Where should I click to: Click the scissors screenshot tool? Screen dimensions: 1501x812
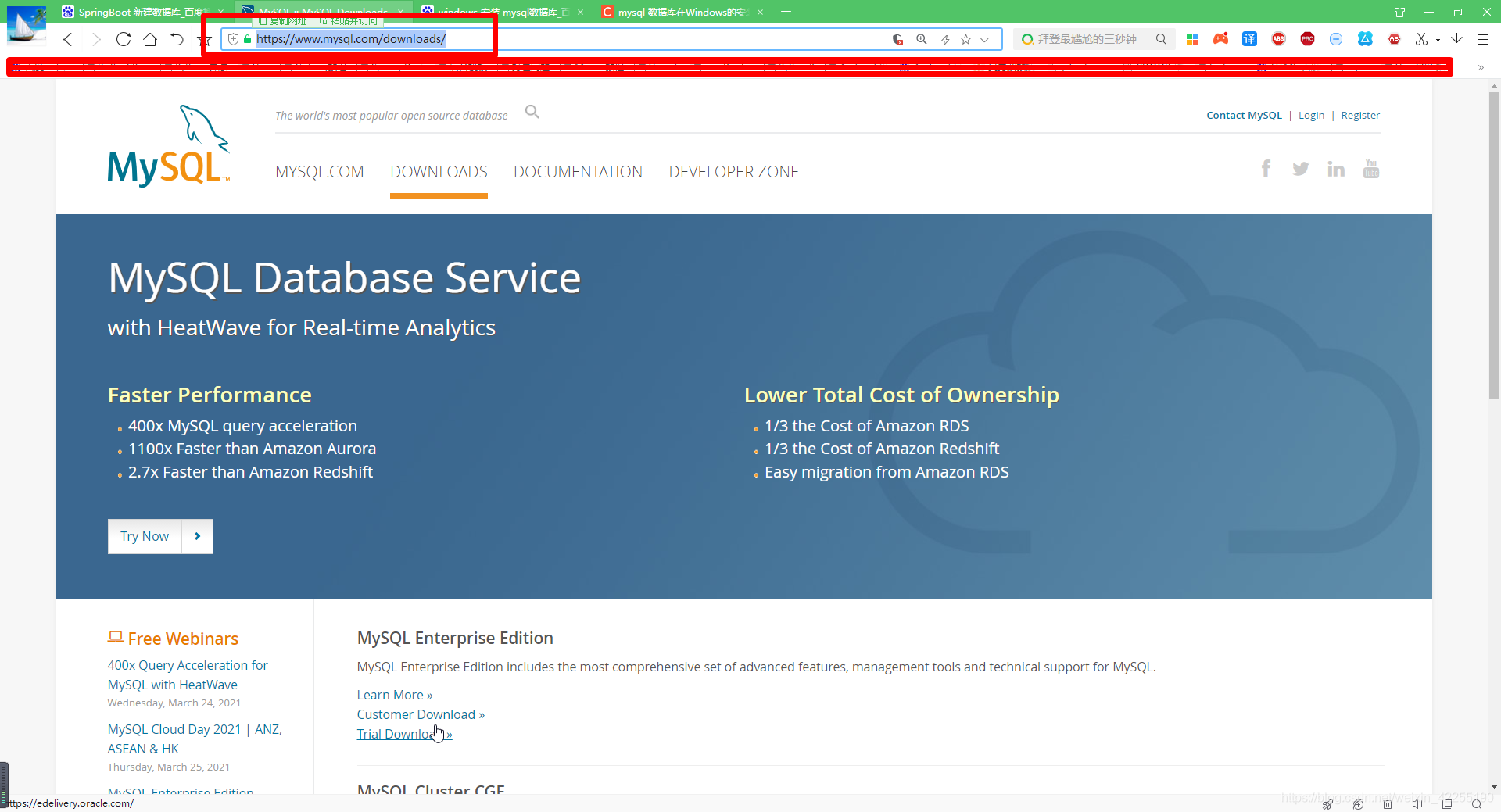1421,39
